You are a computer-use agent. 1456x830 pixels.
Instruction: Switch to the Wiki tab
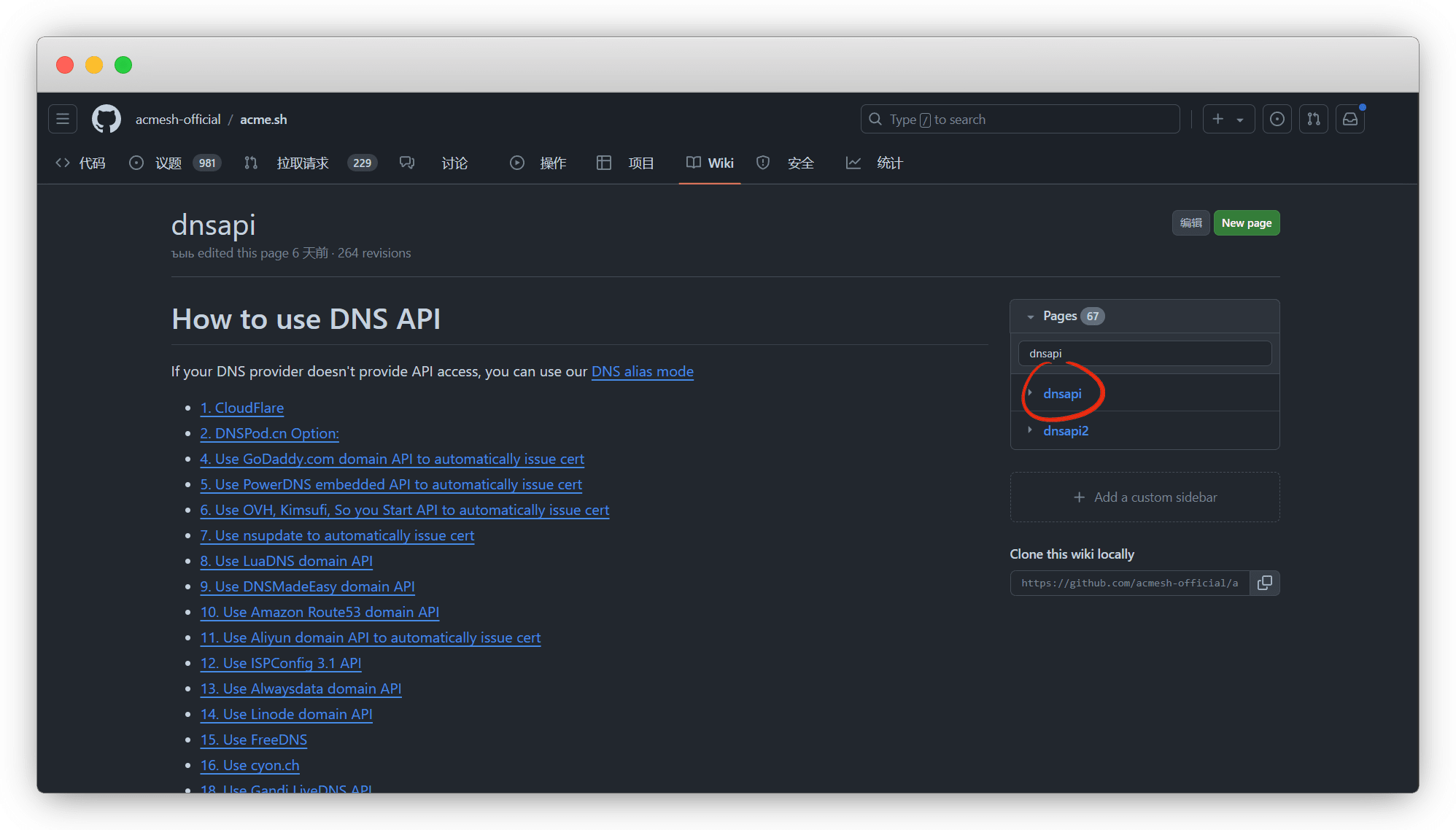coord(710,163)
